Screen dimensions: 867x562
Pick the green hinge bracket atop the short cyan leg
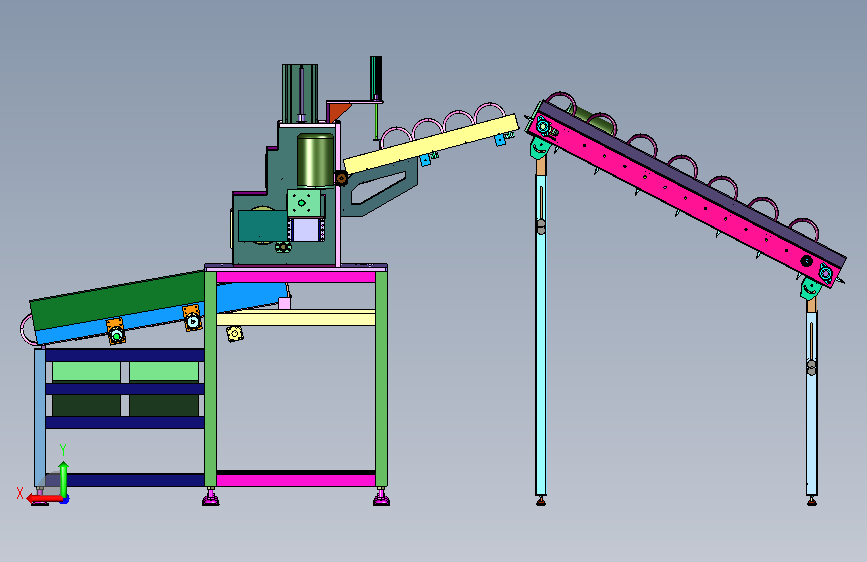[x=809, y=289]
